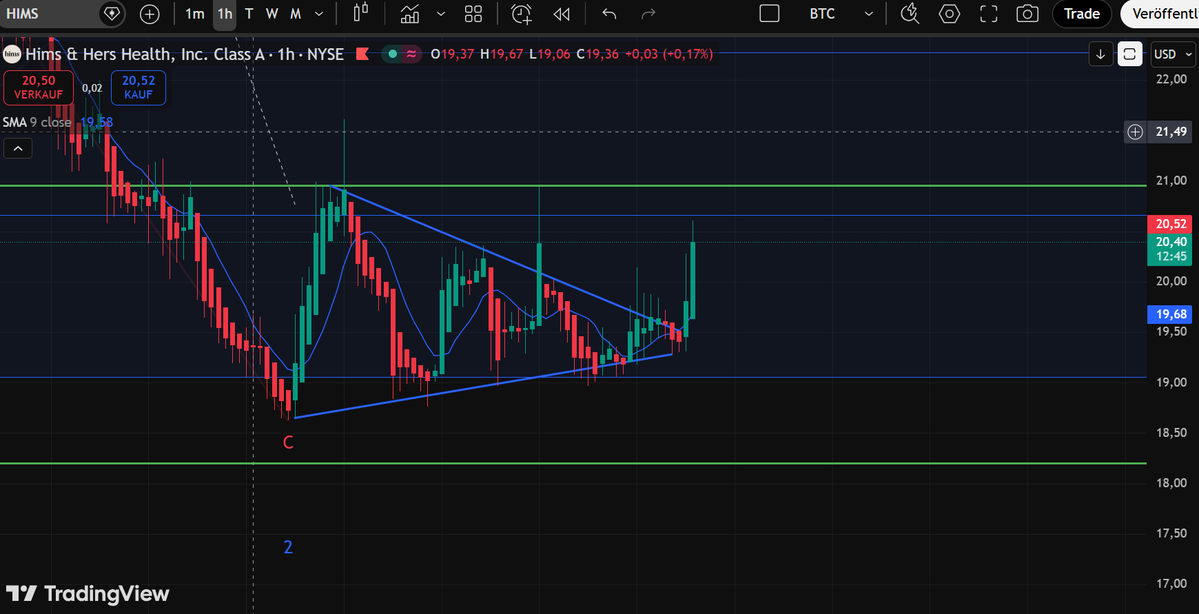Click the green 20,40 countdown price label

tap(1171, 249)
